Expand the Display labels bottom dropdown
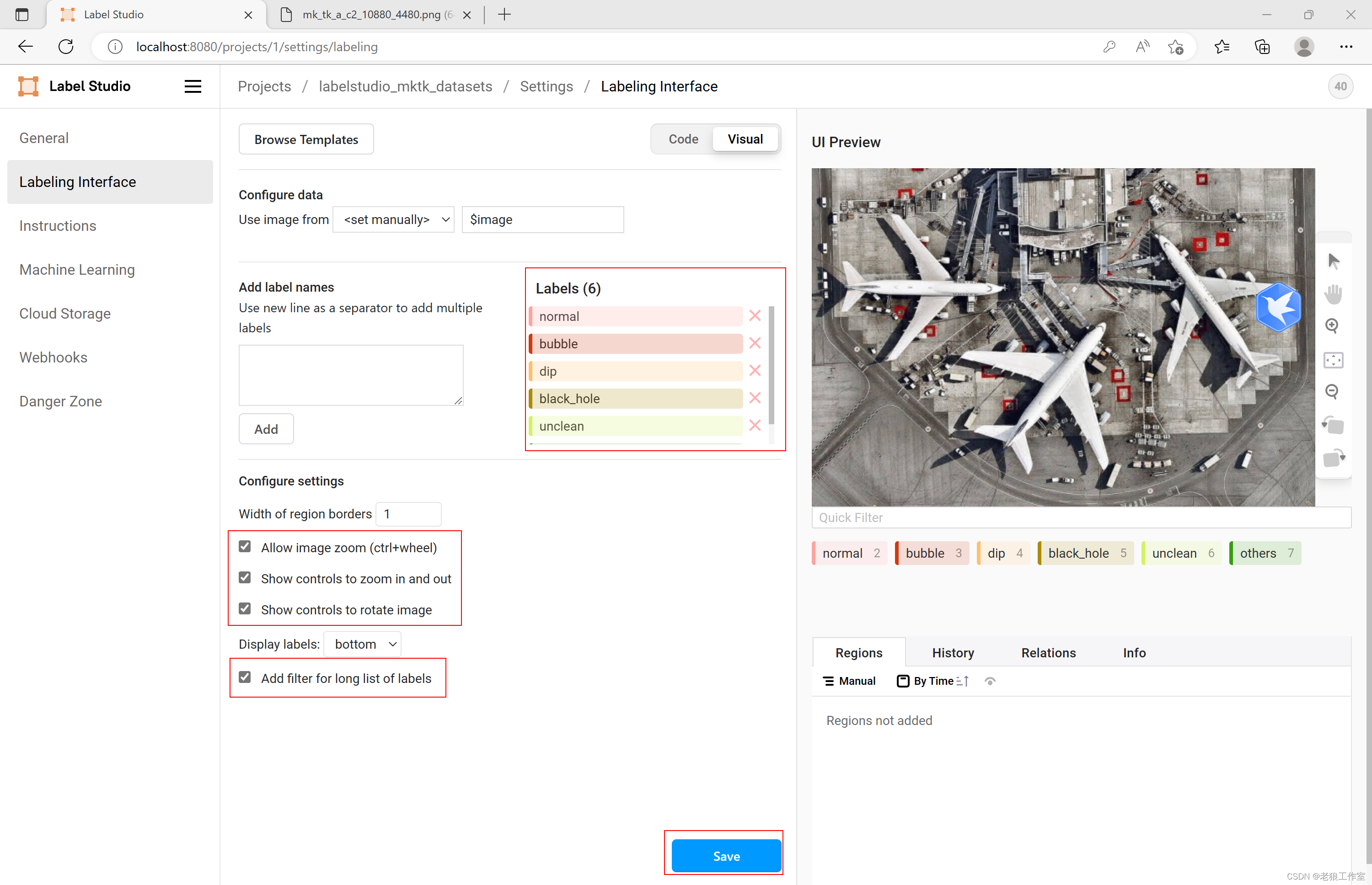1372x885 pixels. pos(363,644)
